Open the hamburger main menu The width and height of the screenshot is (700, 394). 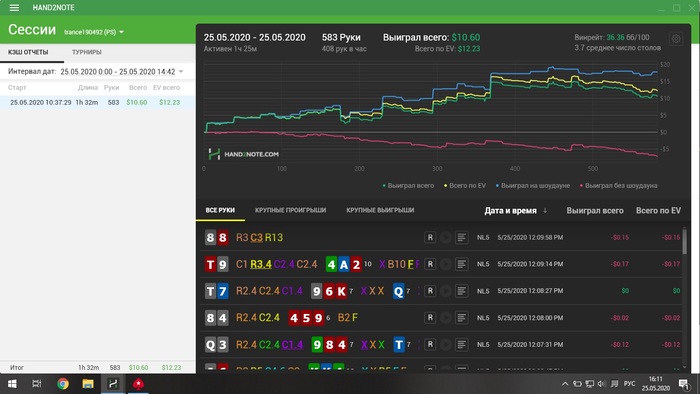point(14,8)
